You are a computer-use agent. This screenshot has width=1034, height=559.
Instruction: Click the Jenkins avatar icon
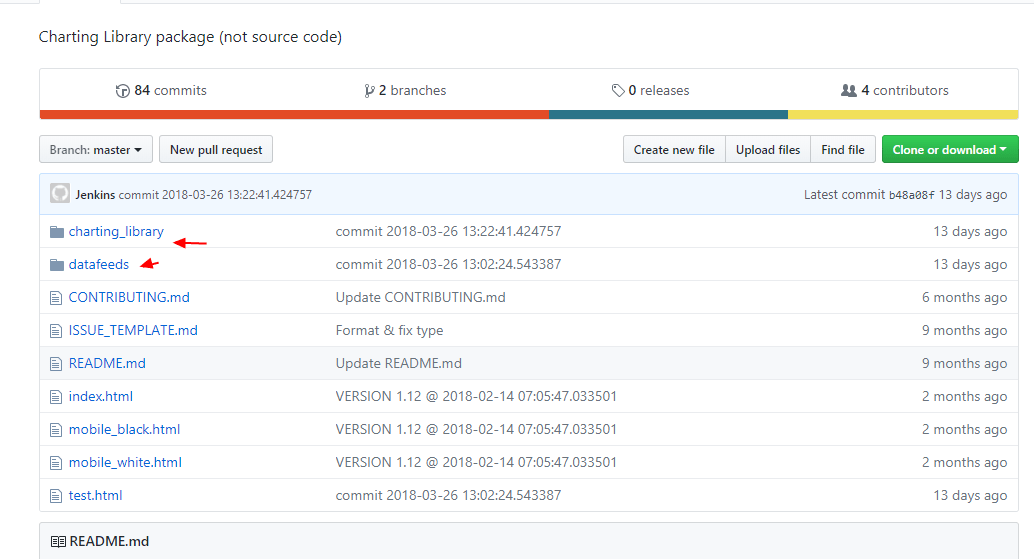60,193
